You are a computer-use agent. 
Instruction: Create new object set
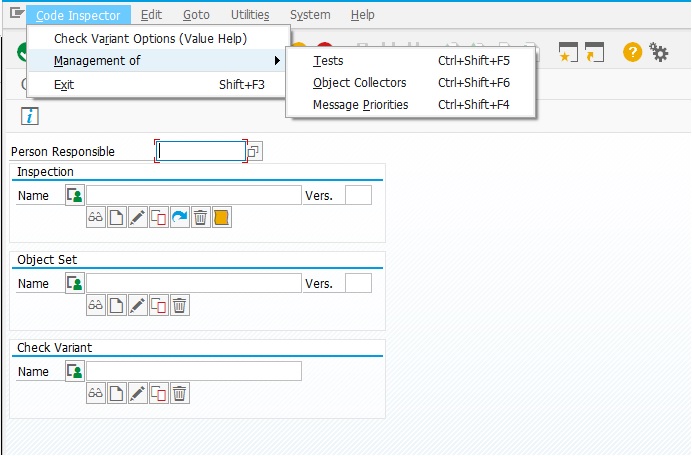(117, 305)
